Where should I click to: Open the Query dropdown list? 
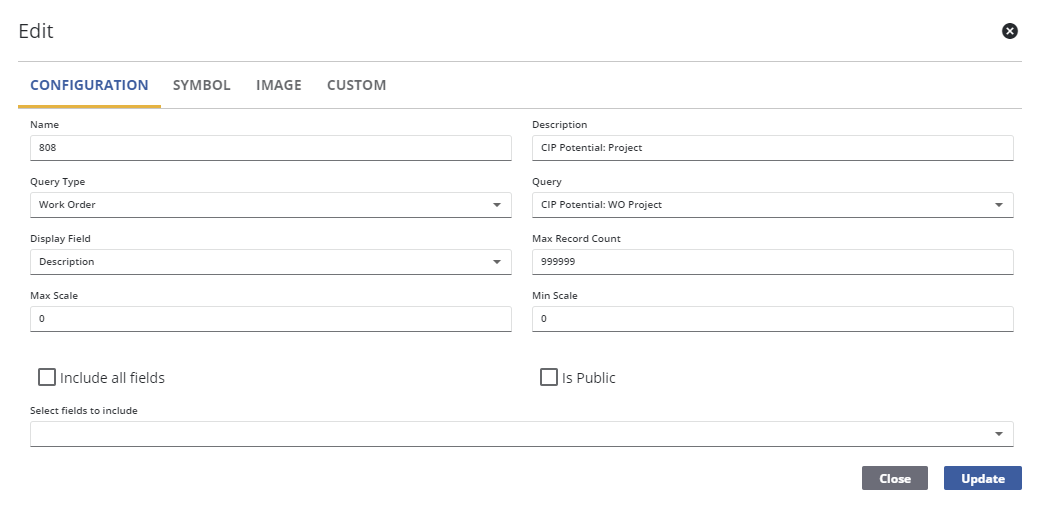click(998, 205)
